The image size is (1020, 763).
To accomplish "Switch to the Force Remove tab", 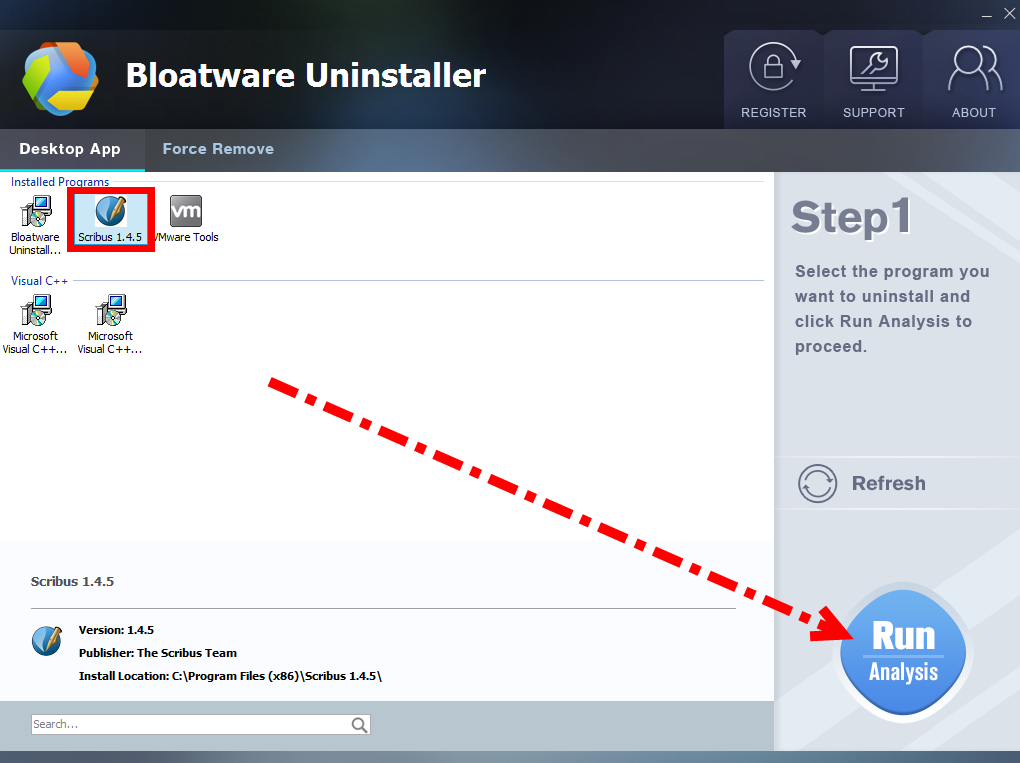I will [218, 149].
